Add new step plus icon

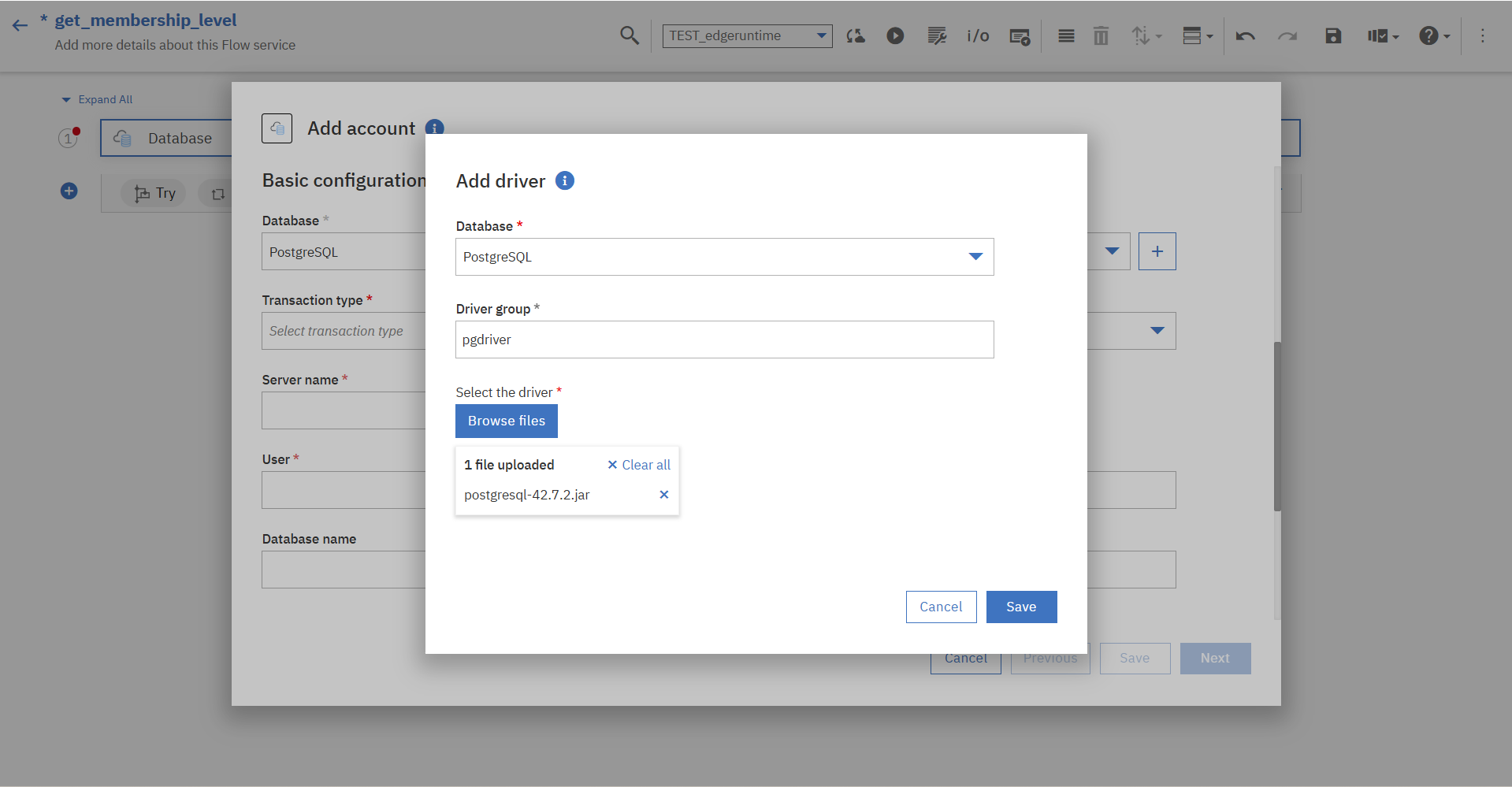pos(69,191)
